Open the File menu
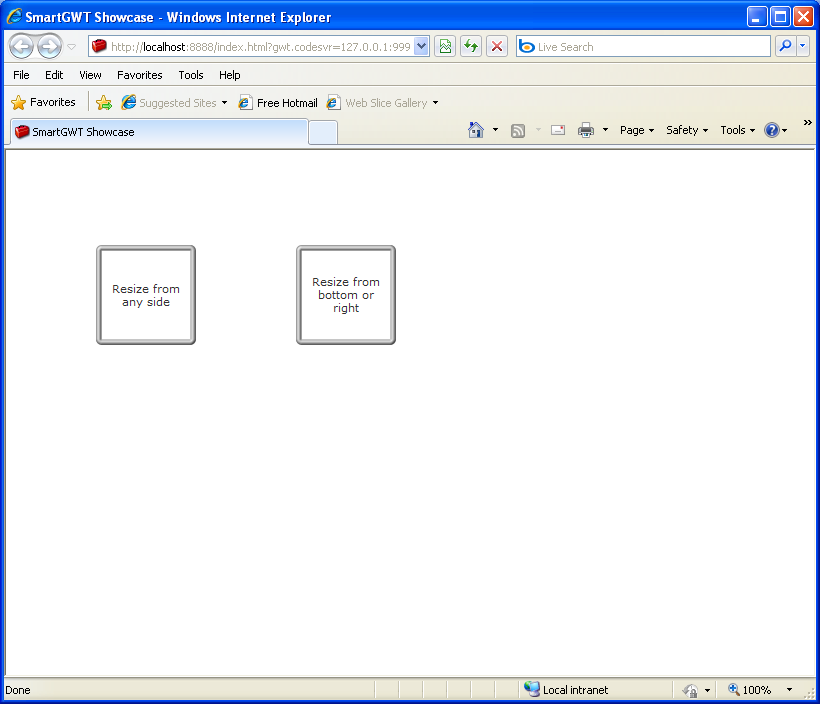Image resolution: width=820 pixels, height=704 pixels. (21, 75)
